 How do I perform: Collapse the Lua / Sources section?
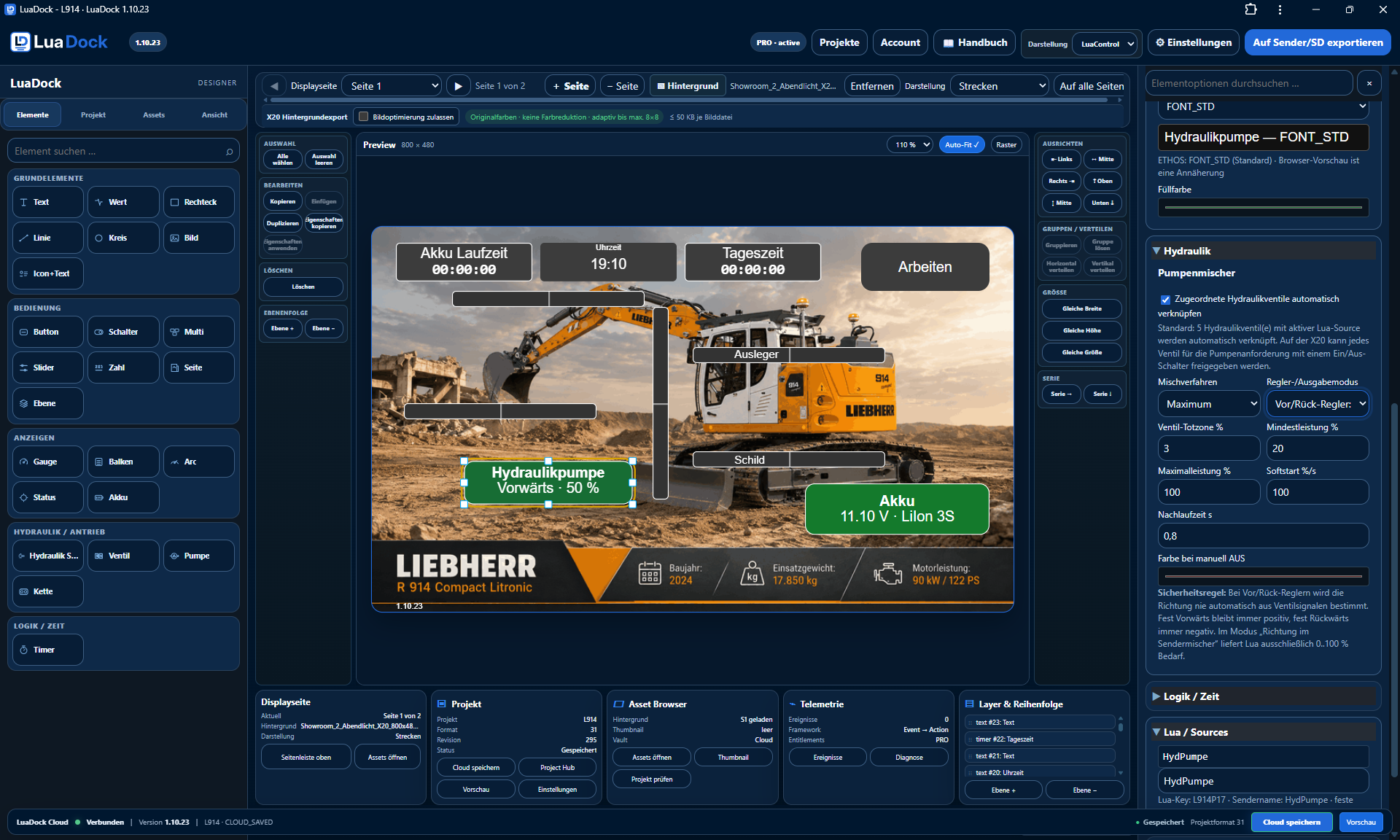tap(1264, 732)
